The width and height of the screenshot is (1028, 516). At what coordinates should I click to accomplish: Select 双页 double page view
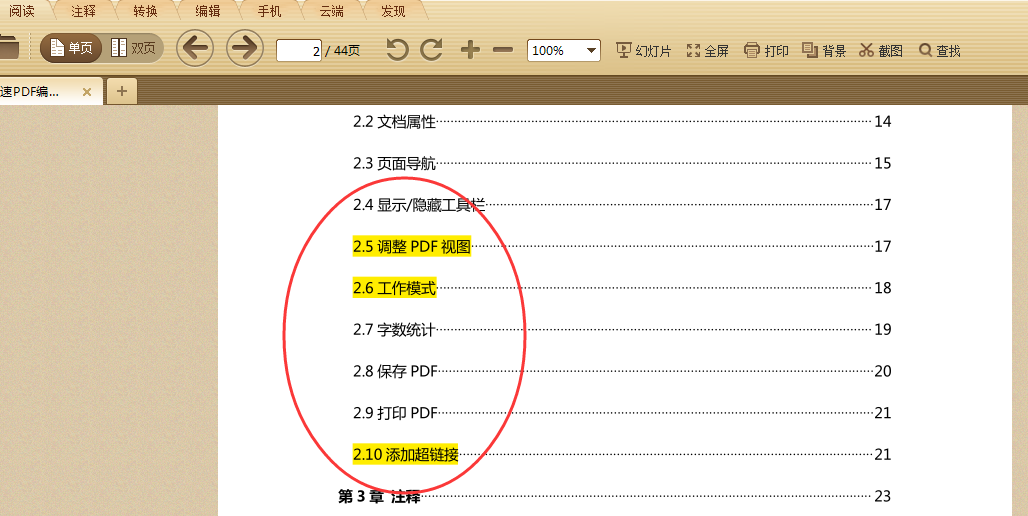click(133, 48)
